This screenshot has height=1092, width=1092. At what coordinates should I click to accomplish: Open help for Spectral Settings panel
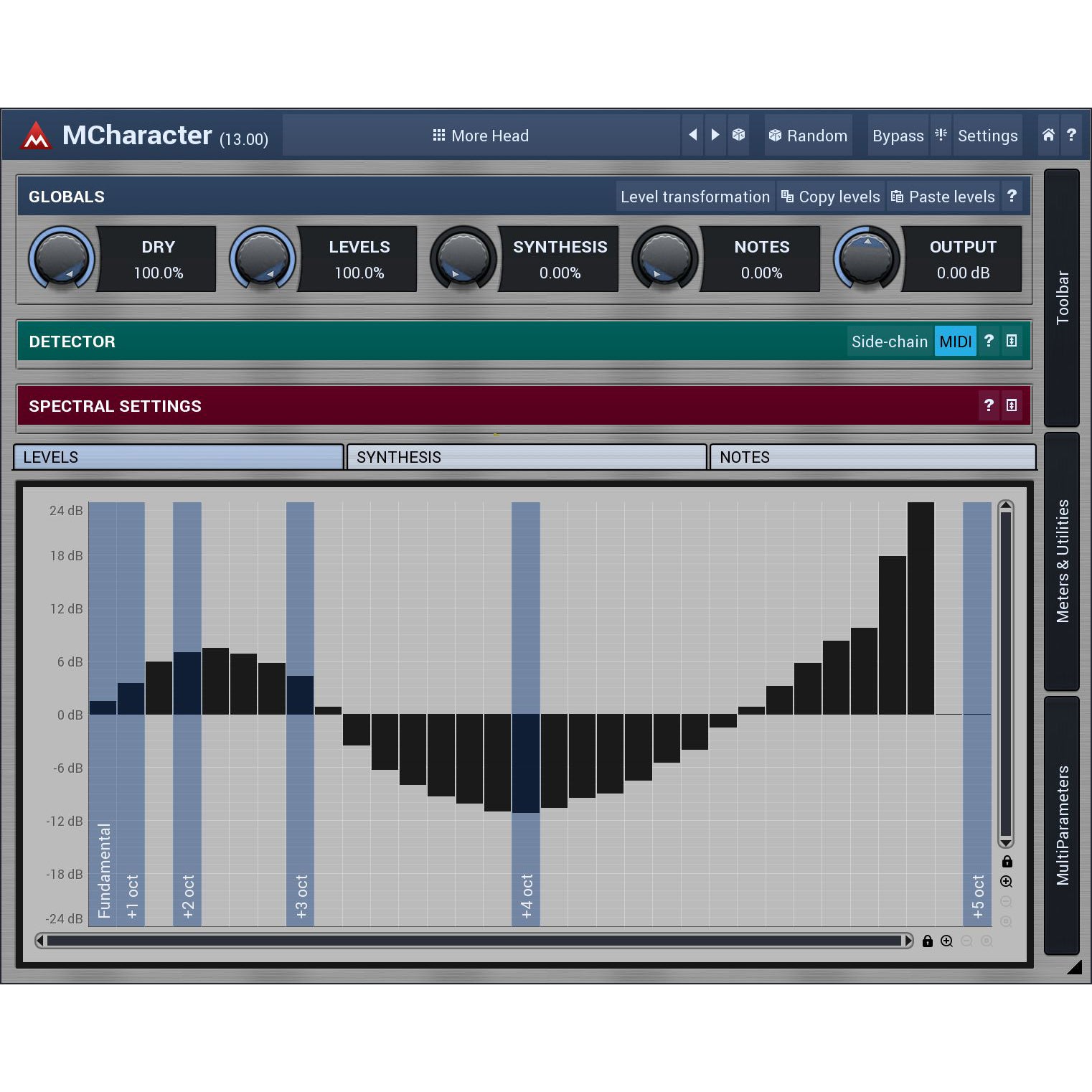(989, 405)
